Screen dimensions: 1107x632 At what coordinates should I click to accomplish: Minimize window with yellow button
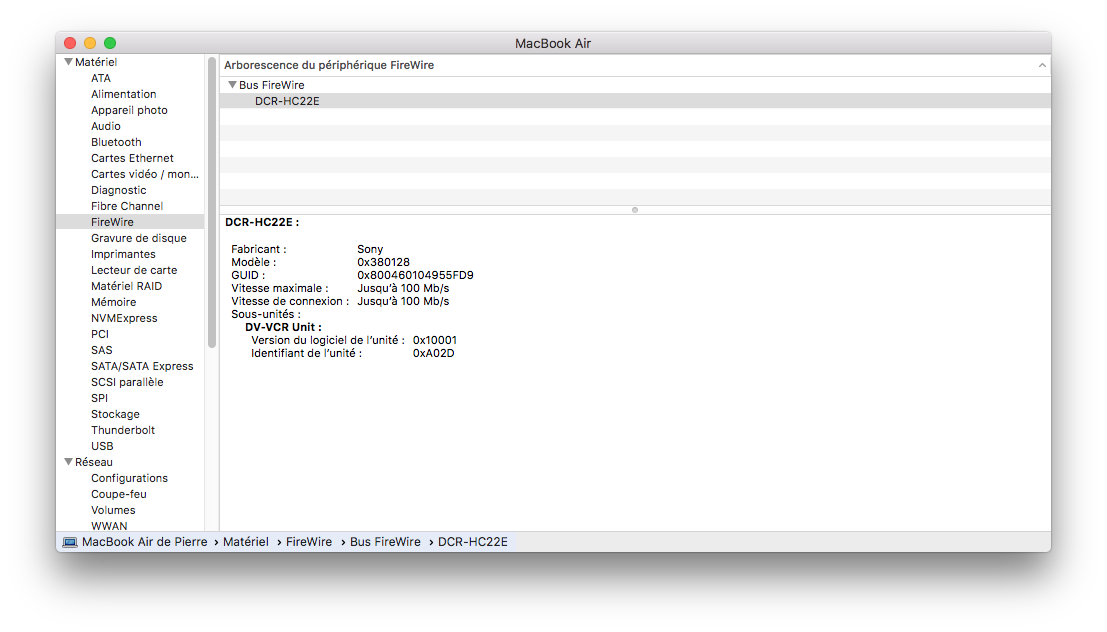[90, 43]
